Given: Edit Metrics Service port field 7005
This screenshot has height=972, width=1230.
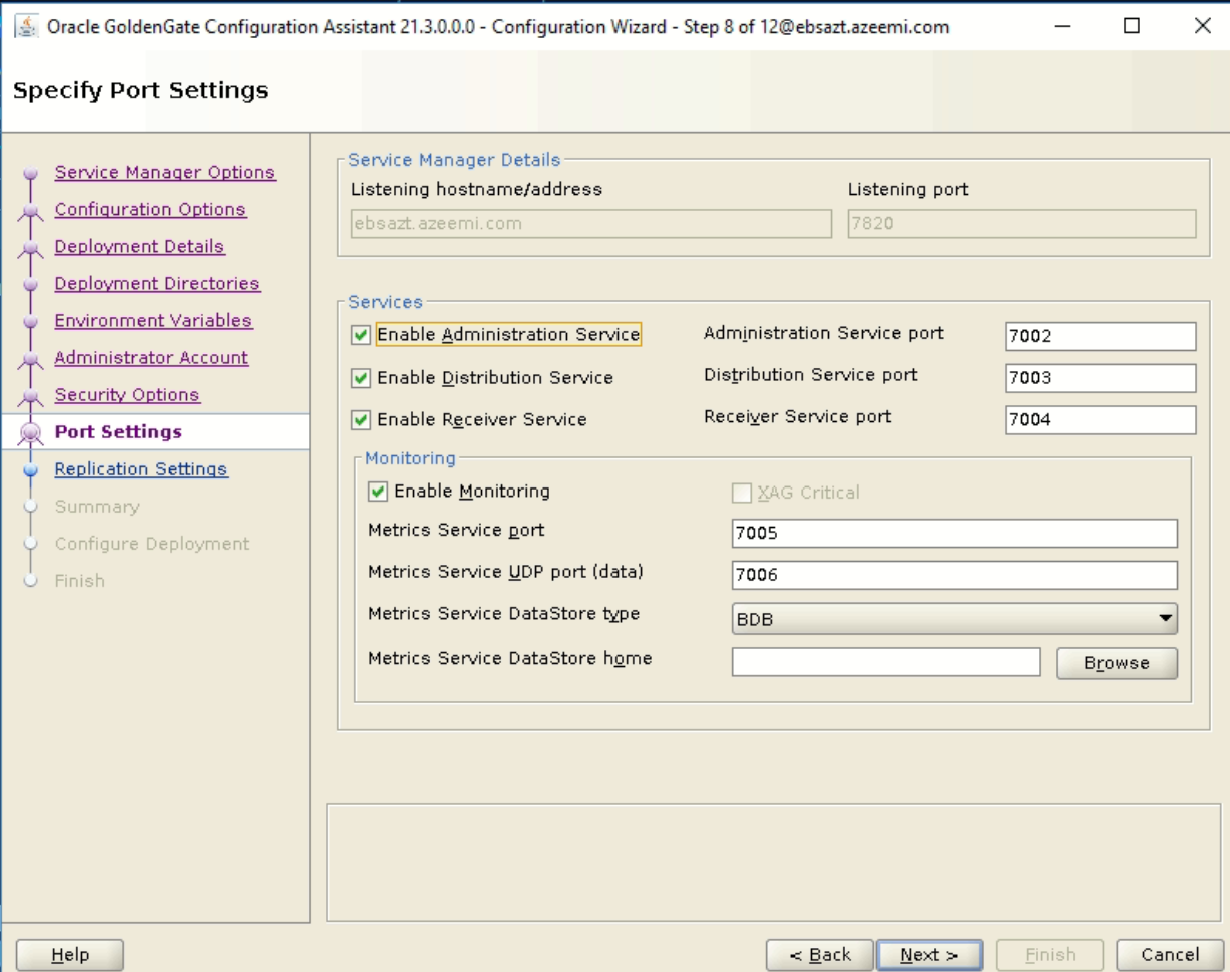Looking at the screenshot, I should click(955, 534).
